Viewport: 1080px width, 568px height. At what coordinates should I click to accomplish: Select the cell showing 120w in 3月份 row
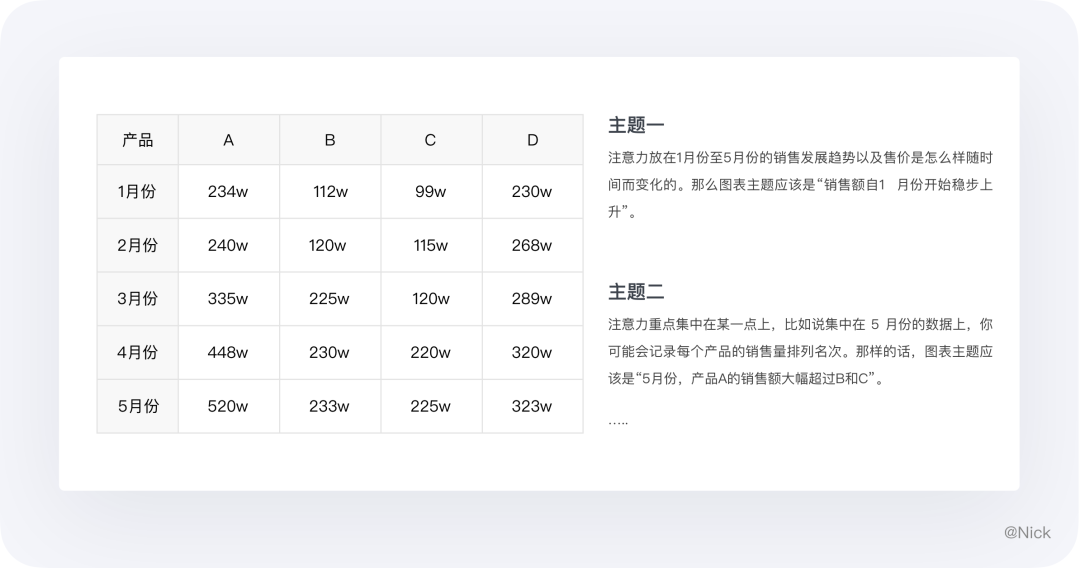point(431,299)
